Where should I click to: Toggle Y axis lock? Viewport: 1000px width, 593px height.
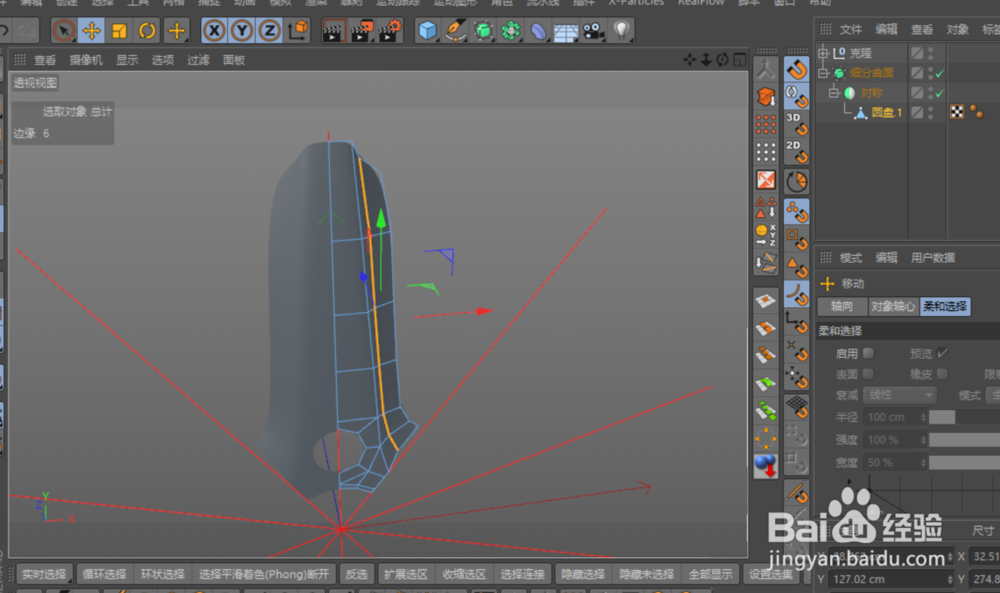tap(242, 30)
